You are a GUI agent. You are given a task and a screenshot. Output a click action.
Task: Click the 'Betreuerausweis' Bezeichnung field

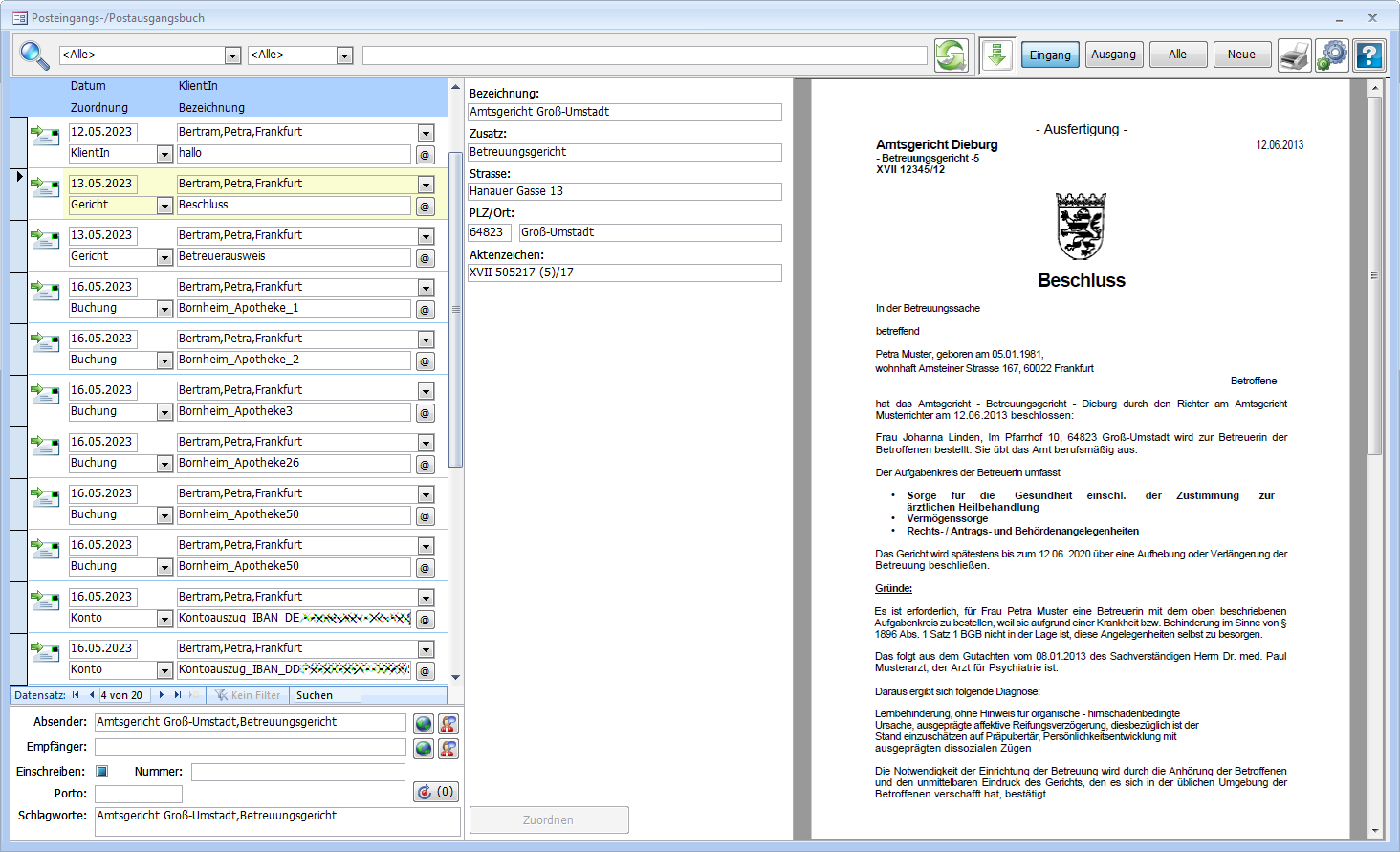point(294,256)
